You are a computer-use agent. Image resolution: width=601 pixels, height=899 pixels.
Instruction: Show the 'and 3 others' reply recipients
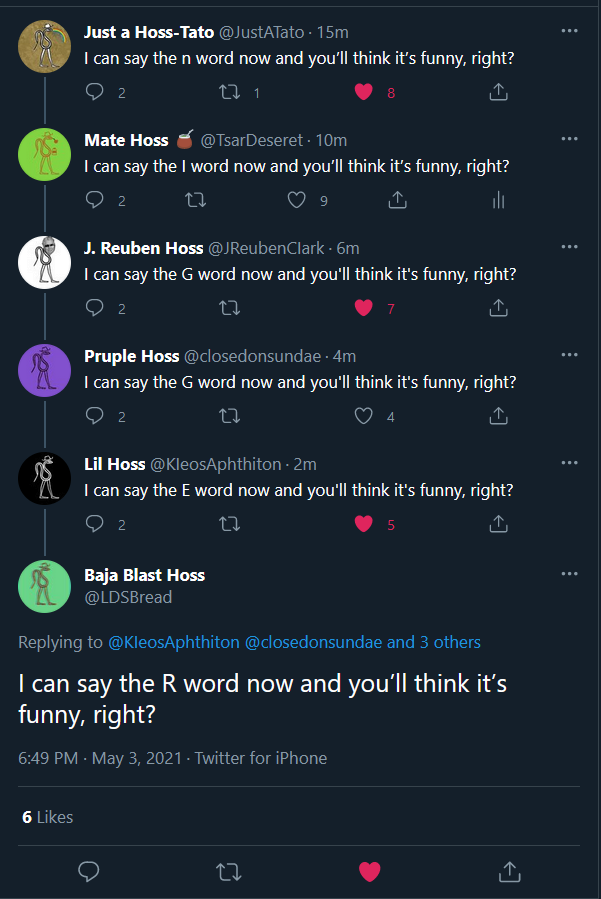coord(434,642)
